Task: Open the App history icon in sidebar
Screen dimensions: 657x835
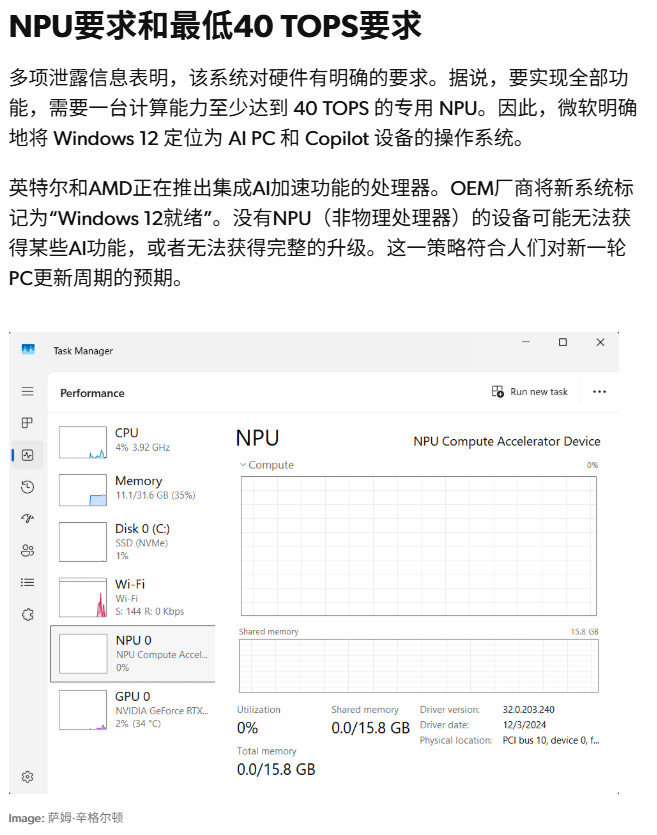Action: click(28, 487)
